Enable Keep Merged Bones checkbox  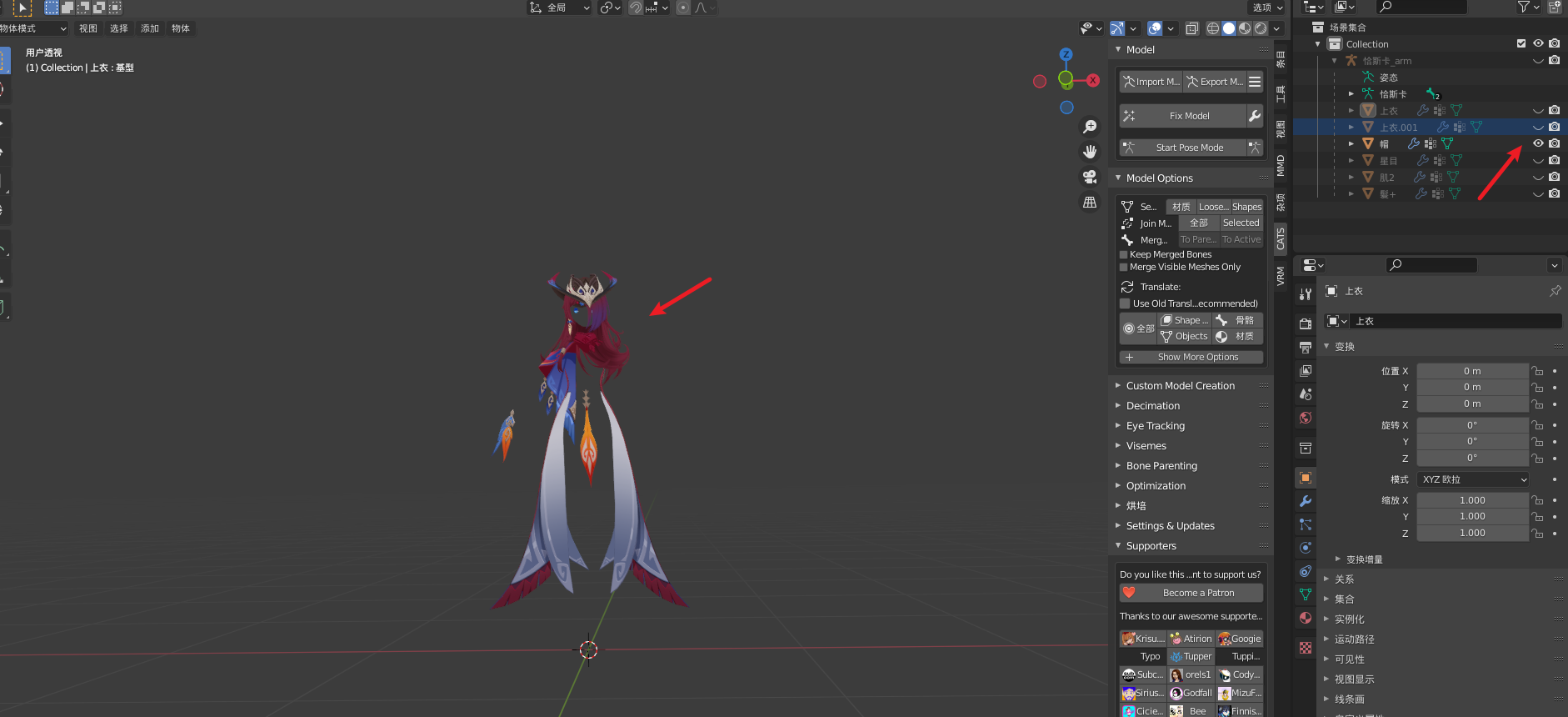coord(1123,254)
